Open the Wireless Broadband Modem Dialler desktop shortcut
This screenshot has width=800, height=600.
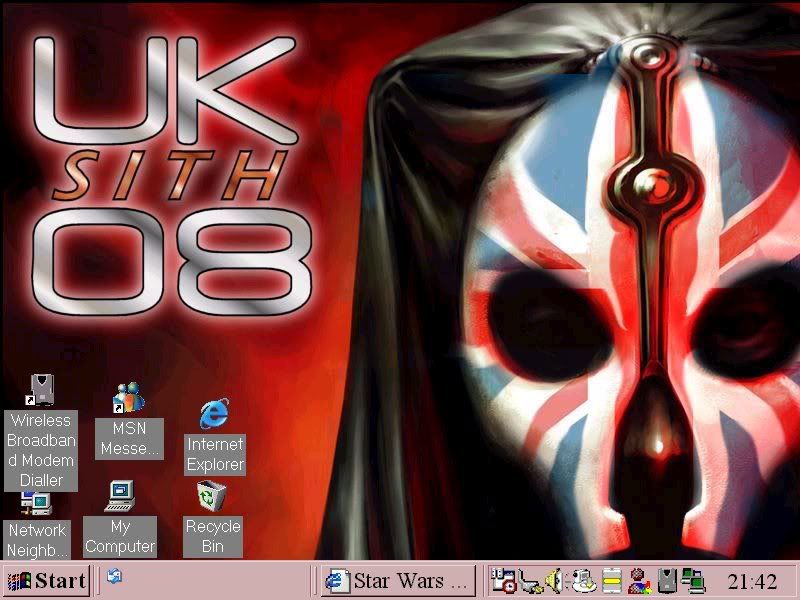coord(41,390)
